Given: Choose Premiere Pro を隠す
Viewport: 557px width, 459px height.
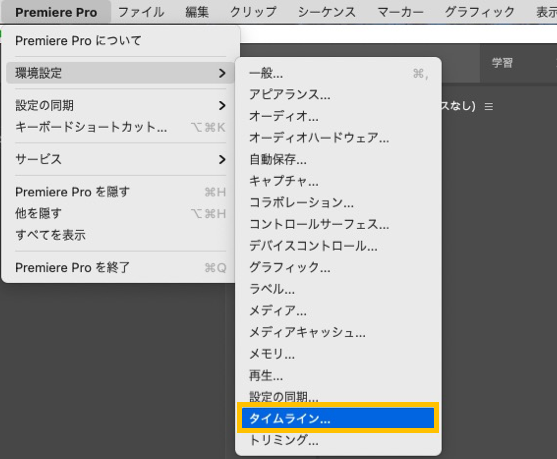Looking at the screenshot, I should tap(120, 192).
